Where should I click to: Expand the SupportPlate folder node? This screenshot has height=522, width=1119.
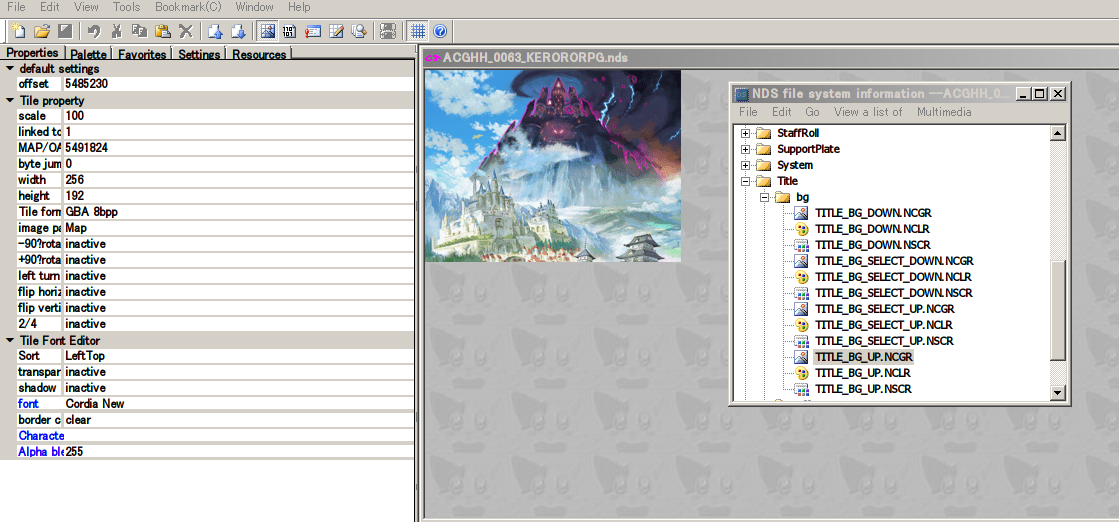click(x=746, y=149)
